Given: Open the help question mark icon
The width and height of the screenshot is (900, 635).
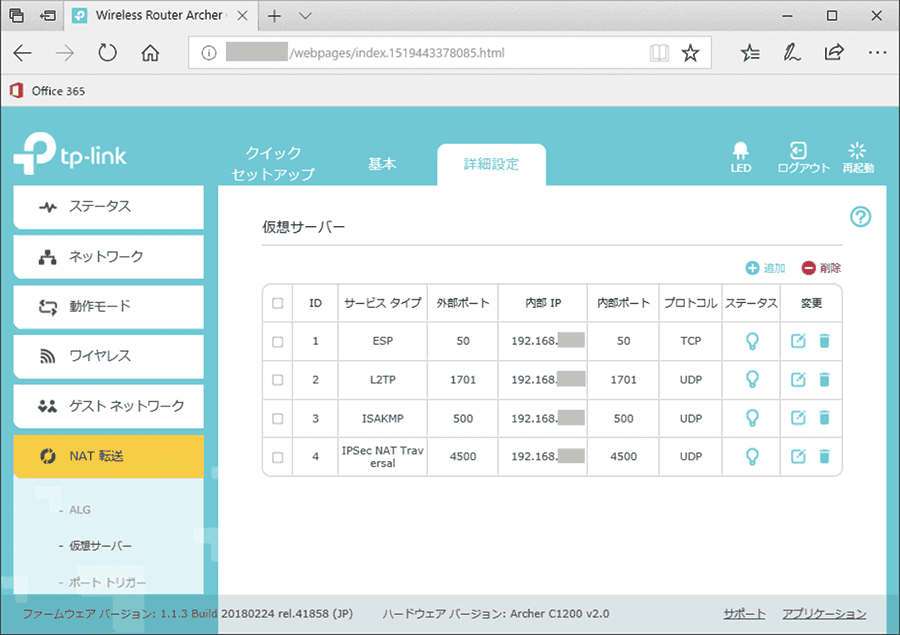Looking at the screenshot, I should pyautogui.click(x=860, y=217).
